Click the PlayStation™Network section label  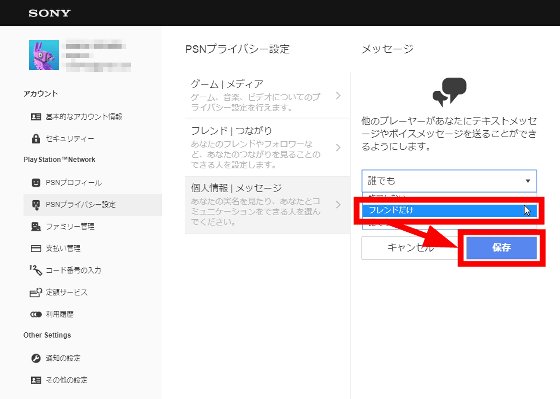(x=59, y=160)
